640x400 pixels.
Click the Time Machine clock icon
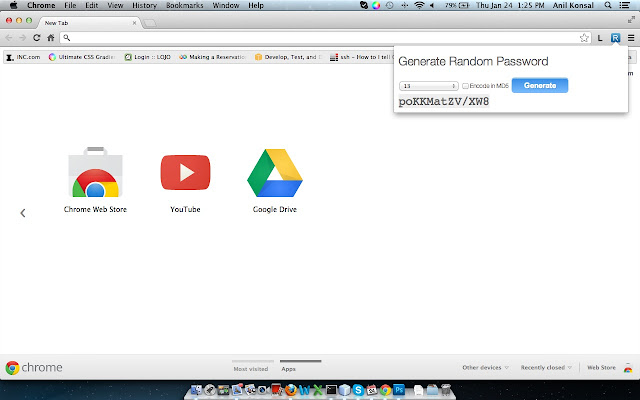[x=389, y=5]
